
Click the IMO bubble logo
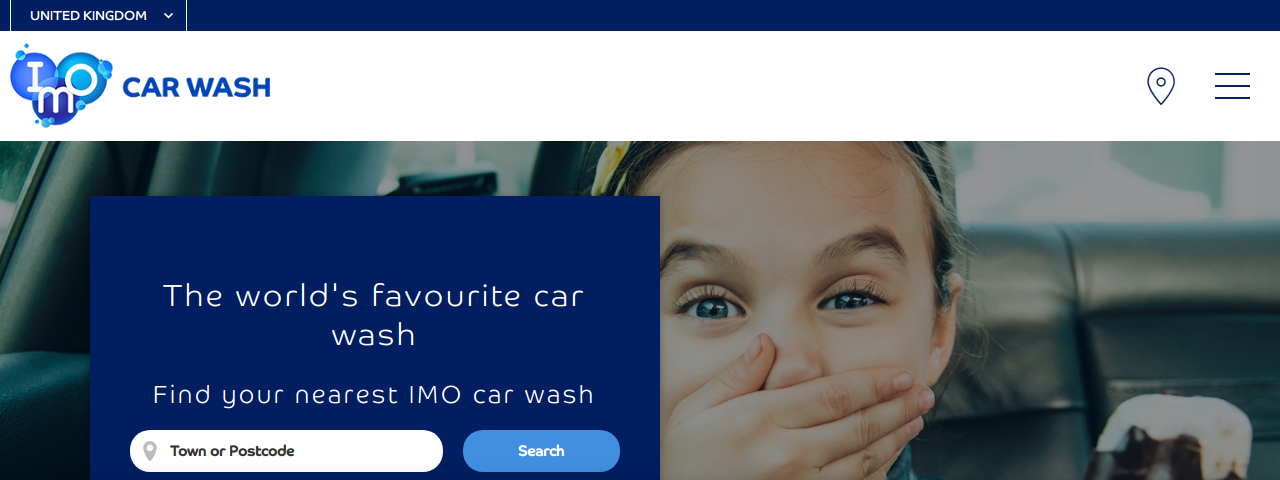60,85
